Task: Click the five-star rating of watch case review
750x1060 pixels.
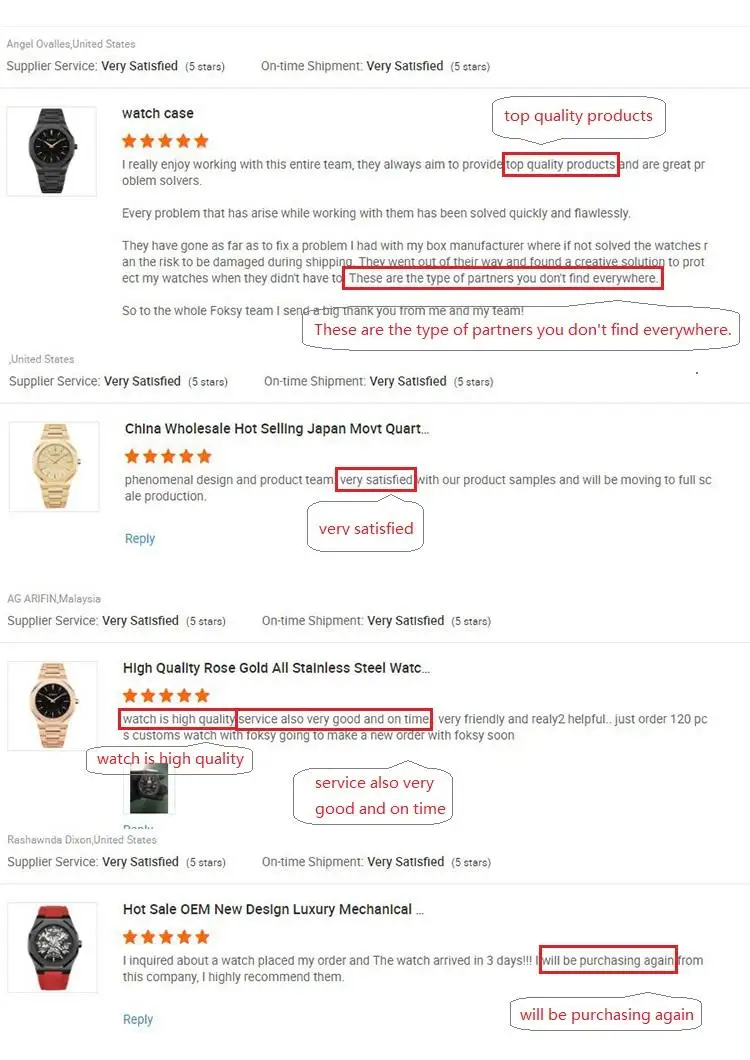Action: (x=165, y=141)
